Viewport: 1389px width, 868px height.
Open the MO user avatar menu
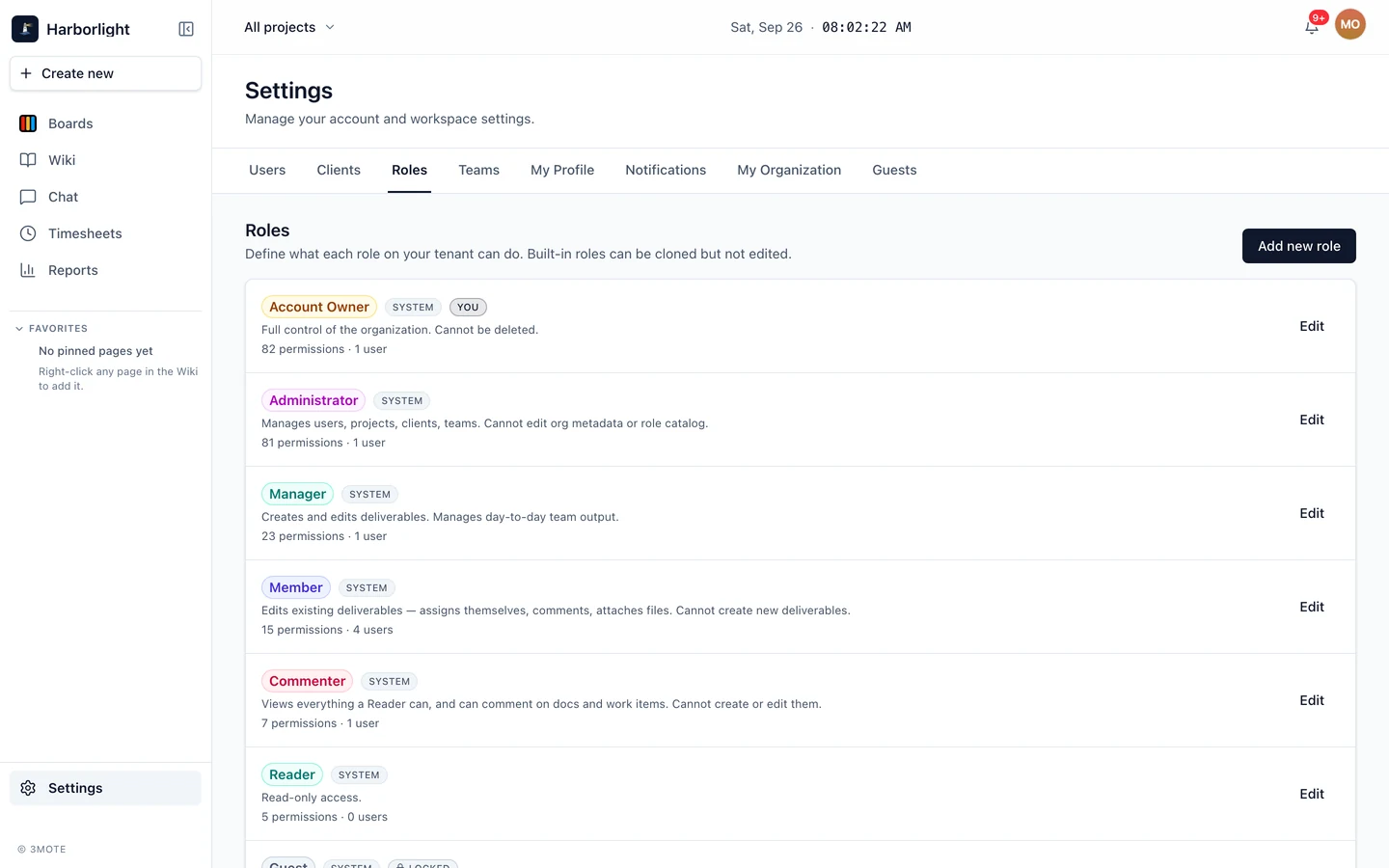coord(1350,25)
